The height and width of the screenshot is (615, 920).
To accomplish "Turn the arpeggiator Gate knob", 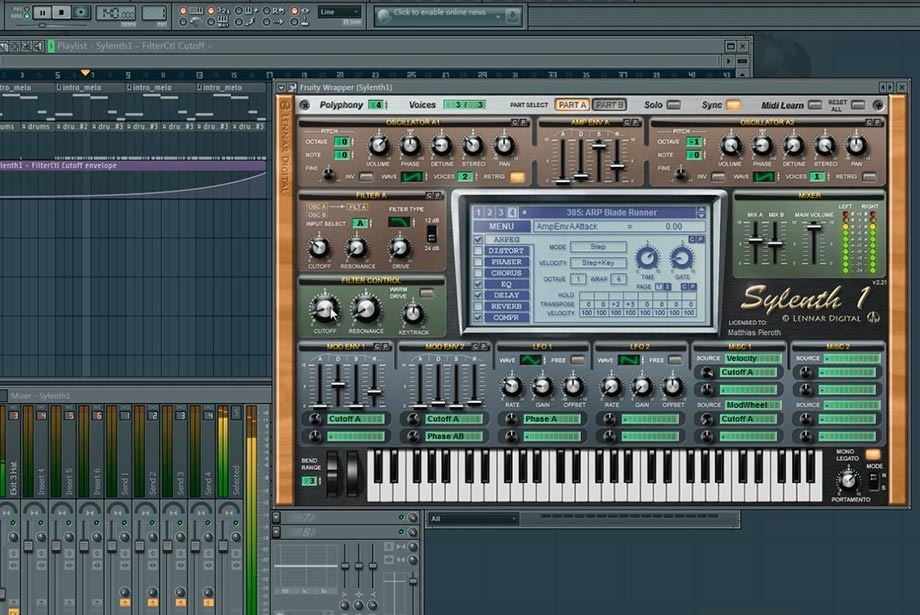I will (x=682, y=258).
